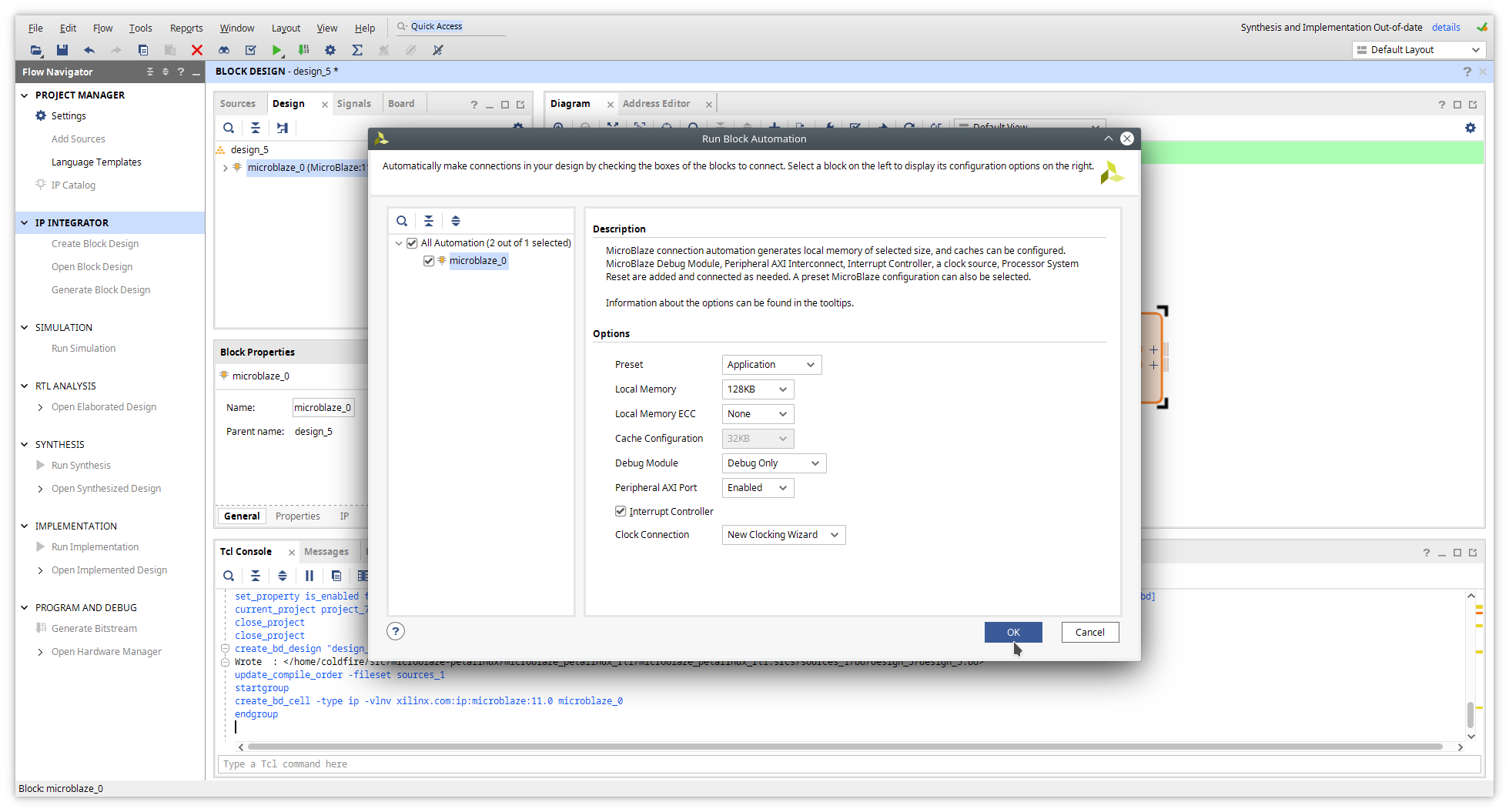Copy using the main toolbar icon

coord(143,50)
